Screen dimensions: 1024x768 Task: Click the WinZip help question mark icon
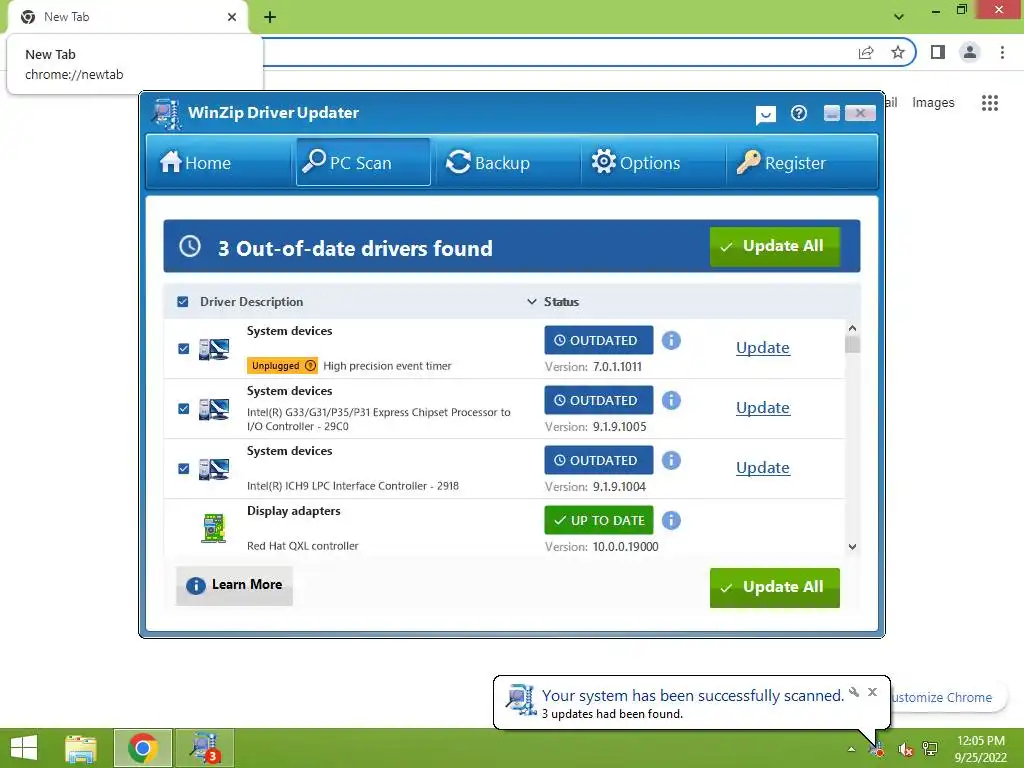pyautogui.click(x=799, y=114)
